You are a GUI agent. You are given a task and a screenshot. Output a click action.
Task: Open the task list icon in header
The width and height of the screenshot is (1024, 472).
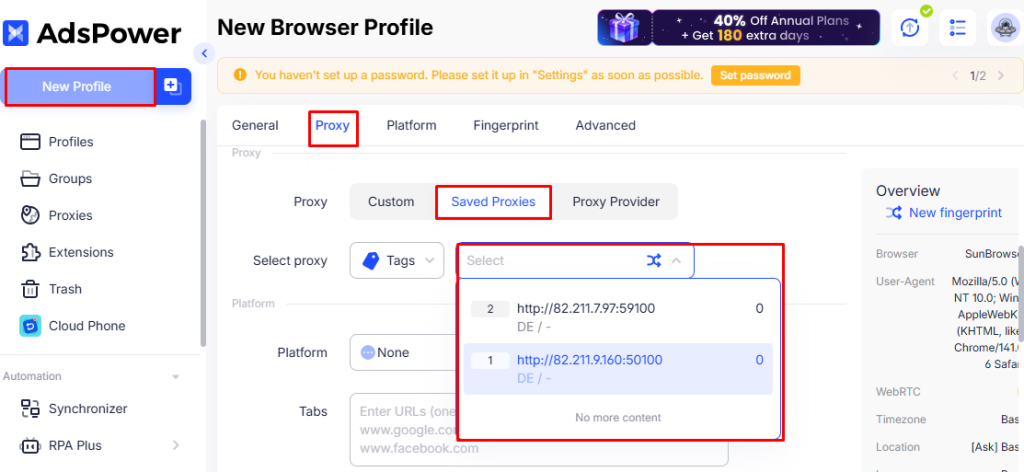(957, 27)
